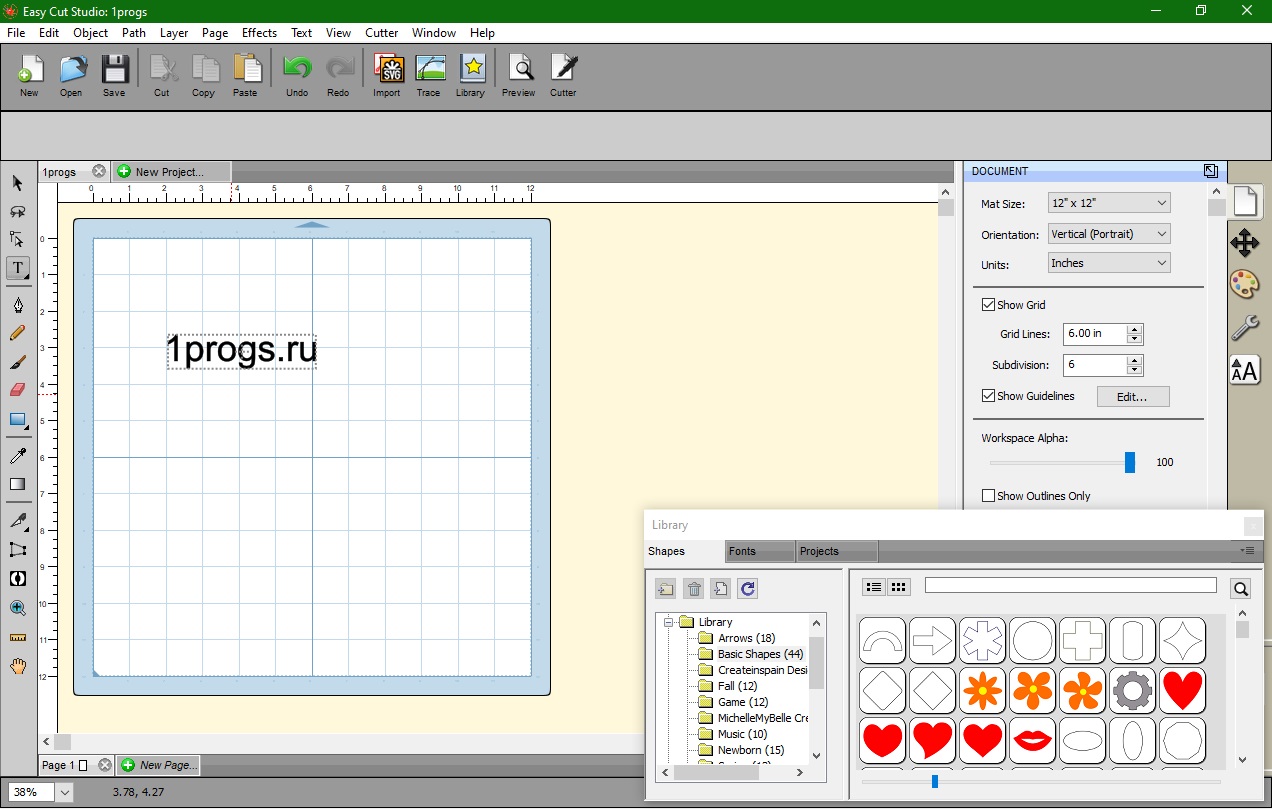Click the New Project... tab button
The height and width of the screenshot is (809, 1272).
(x=170, y=172)
